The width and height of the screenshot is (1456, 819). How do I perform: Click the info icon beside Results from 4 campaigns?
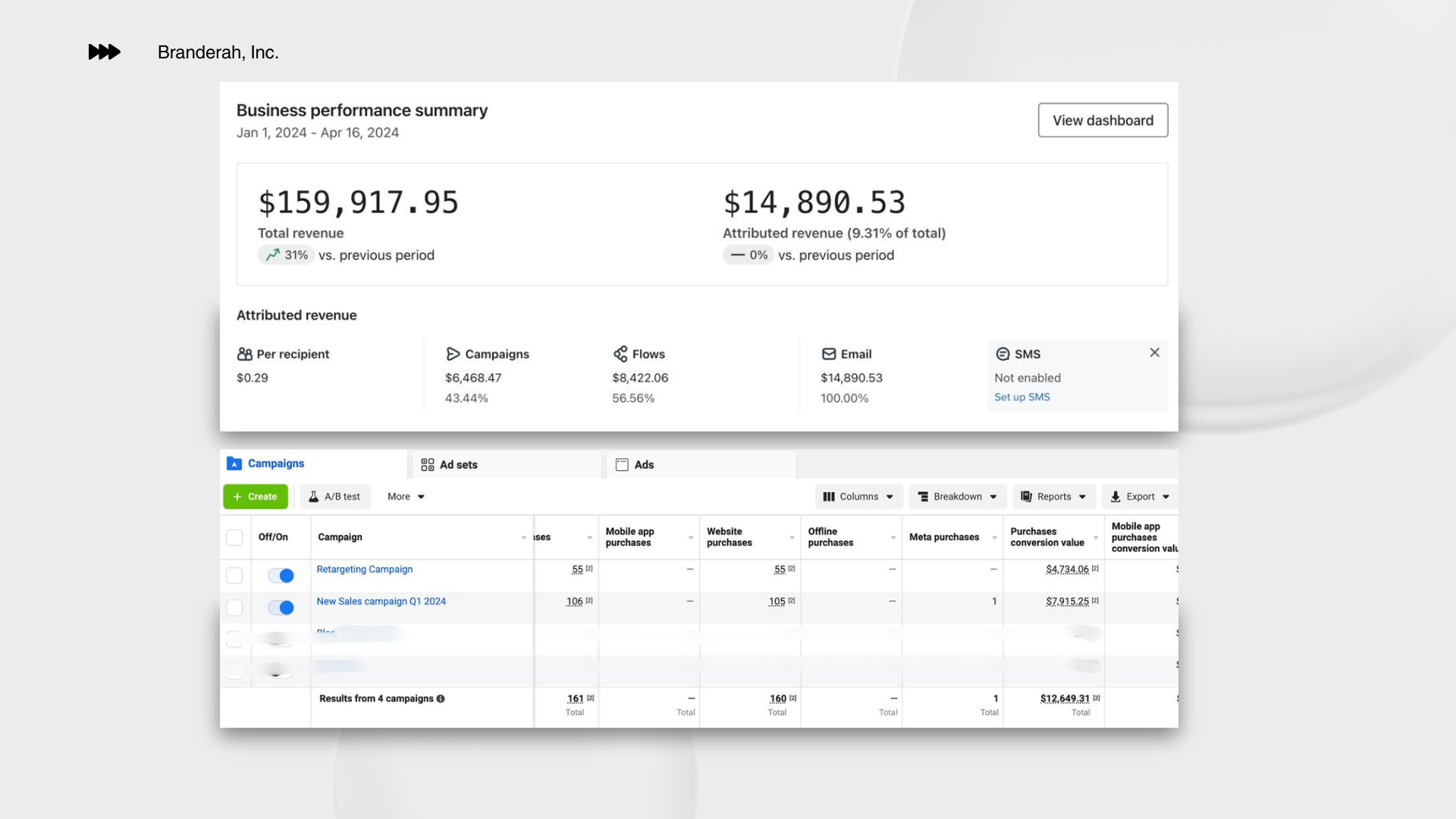click(441, 698)
